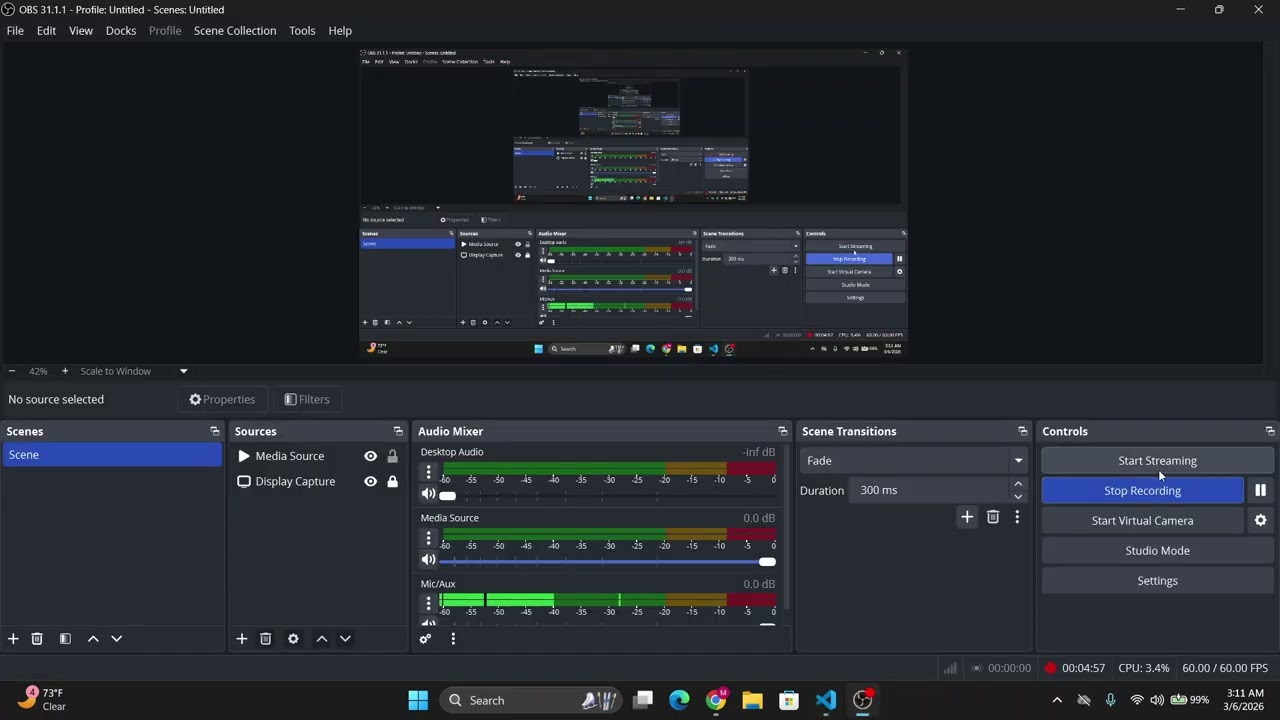Add a scene transition with plus icon
The height and width of the screenshot is (720, 1280).
click(967, 517)
